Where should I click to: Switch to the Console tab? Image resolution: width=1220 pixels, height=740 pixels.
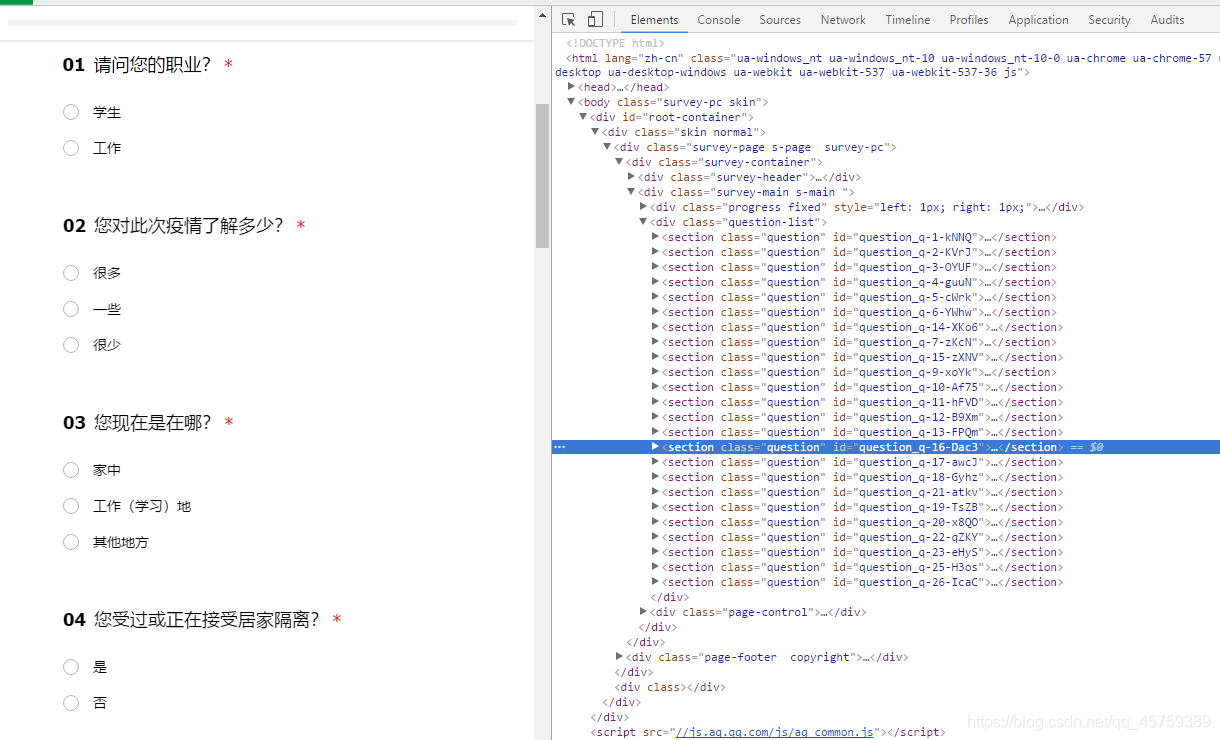tap(719, 20)
